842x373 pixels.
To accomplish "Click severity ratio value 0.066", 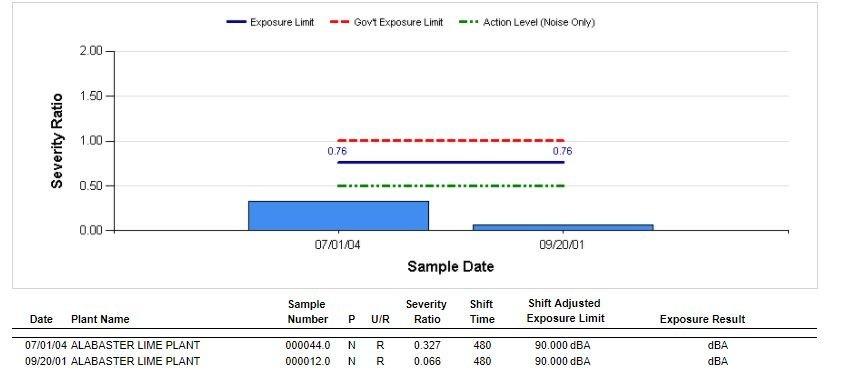I will pyautogui.click(x=427, y=361).
